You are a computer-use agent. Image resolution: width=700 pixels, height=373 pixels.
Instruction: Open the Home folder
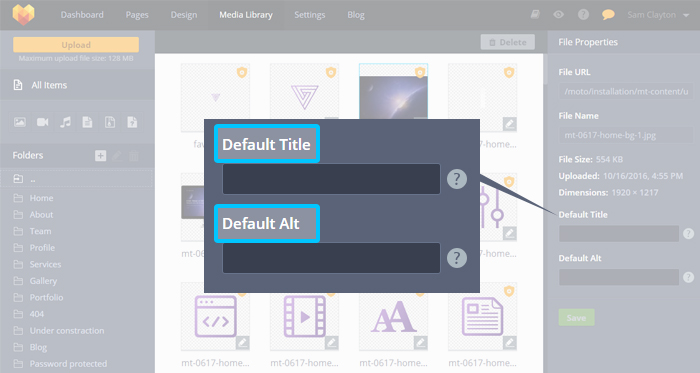tap(41, 198)
